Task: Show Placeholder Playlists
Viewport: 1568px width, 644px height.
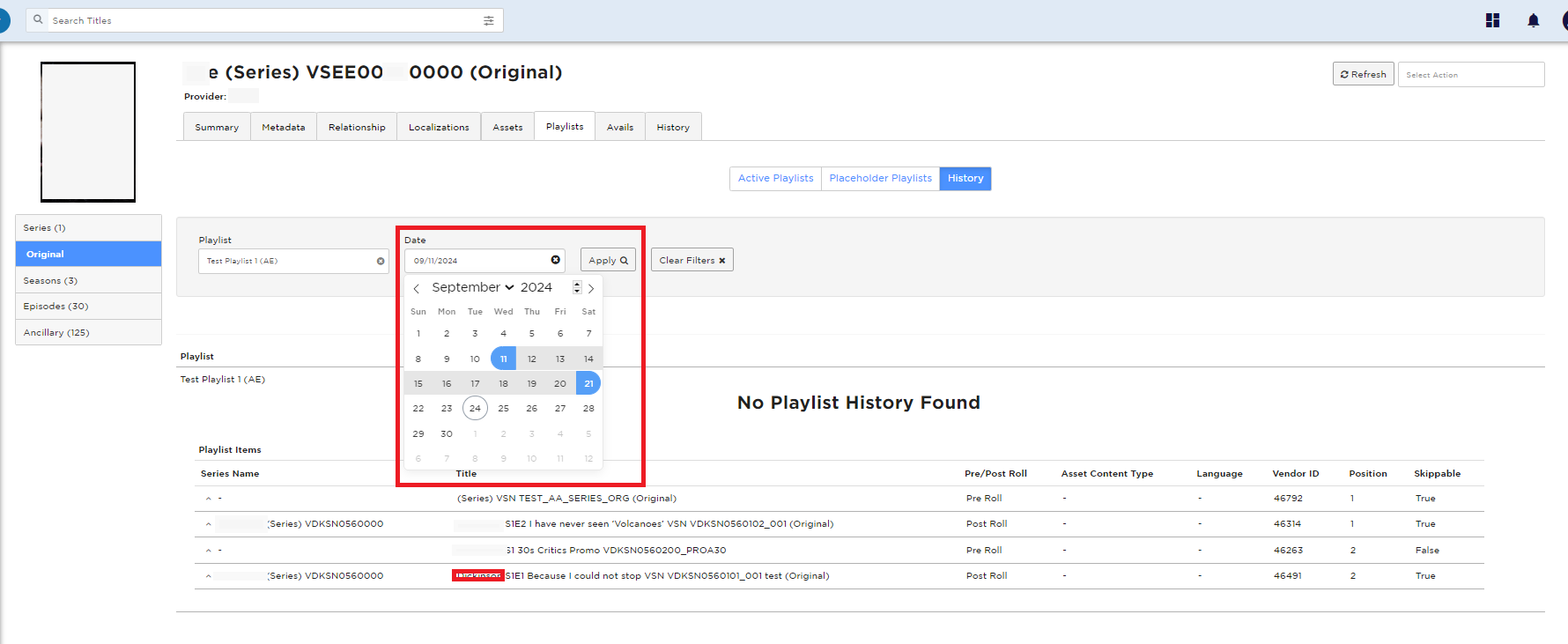Action: pyautogui.click(x=880, y=178)
